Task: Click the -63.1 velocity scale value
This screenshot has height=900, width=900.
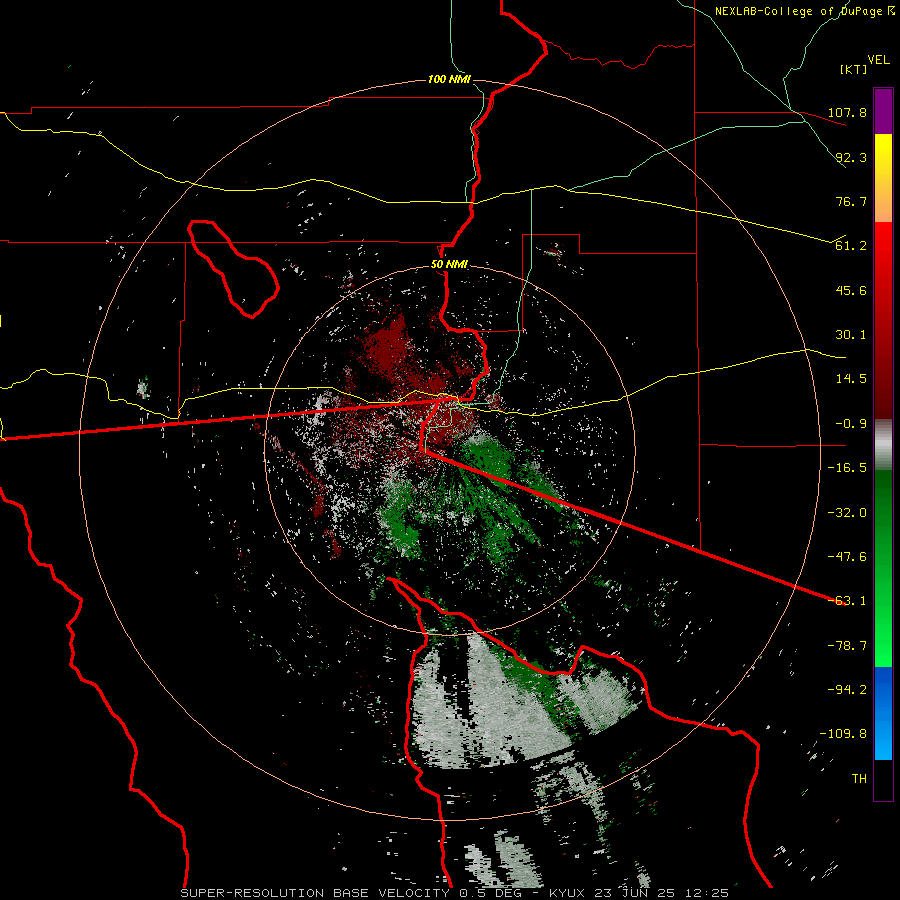Action: point(847,601)
